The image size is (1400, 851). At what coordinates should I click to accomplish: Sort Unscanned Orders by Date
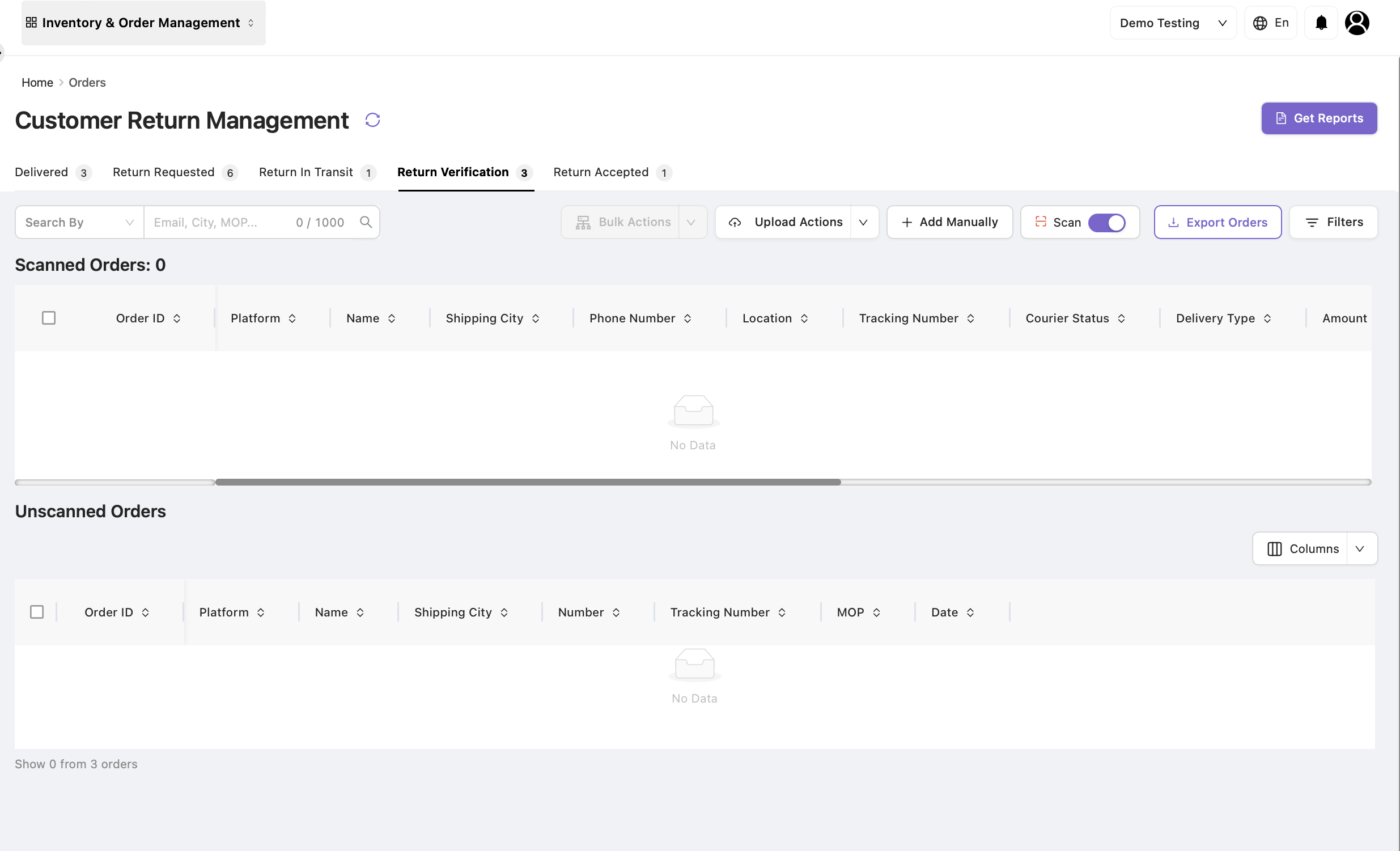point(970,612)
